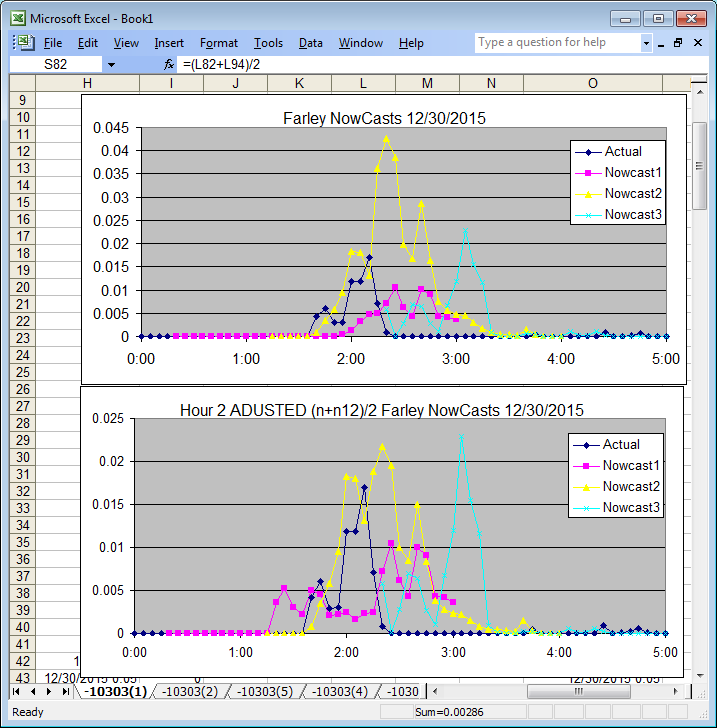This screenshot has width=717, height=728.
Task: Click in the Type a question for help field
Action: (x=556, y=43)
